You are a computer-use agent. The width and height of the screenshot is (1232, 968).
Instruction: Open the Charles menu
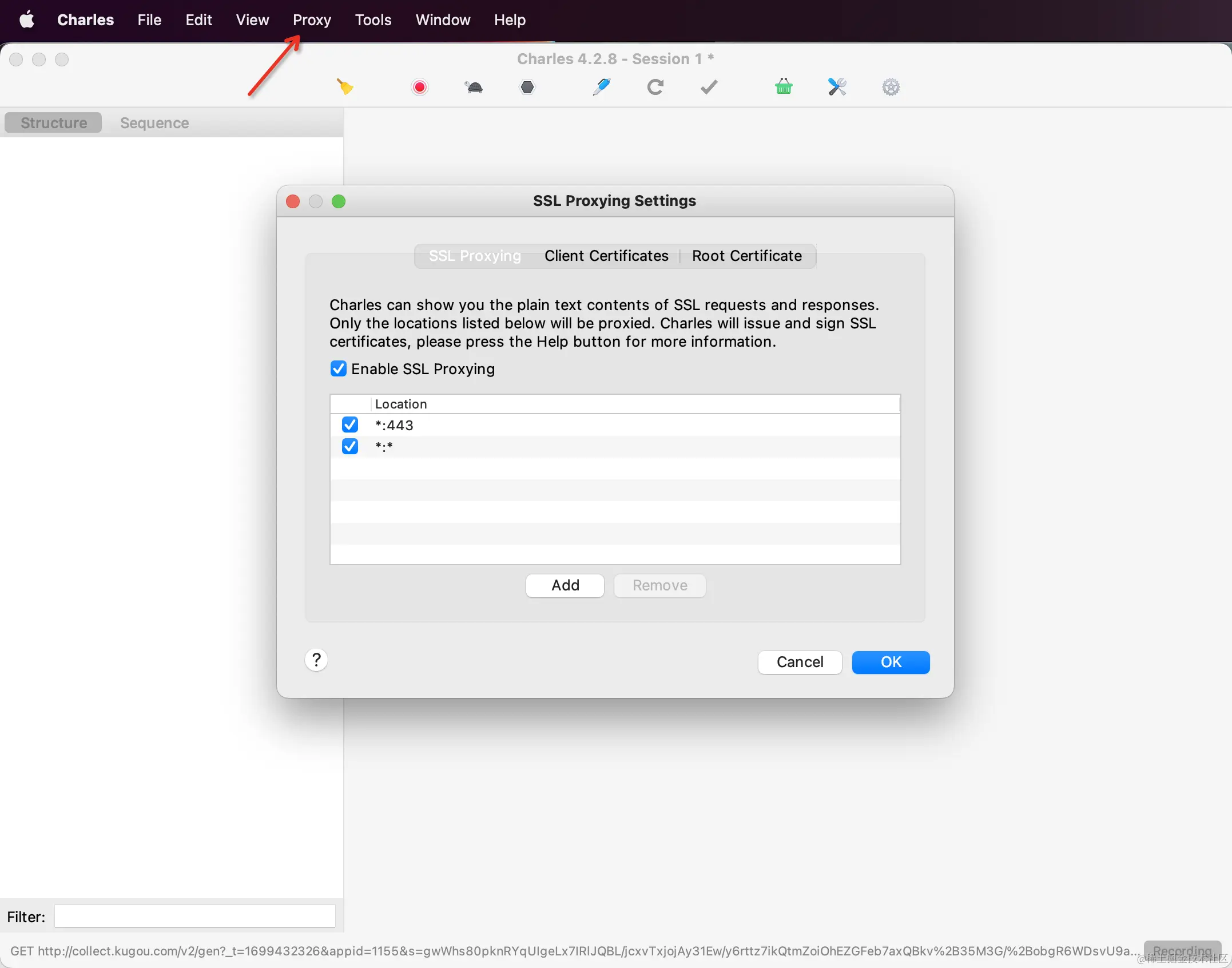point(86,20)
